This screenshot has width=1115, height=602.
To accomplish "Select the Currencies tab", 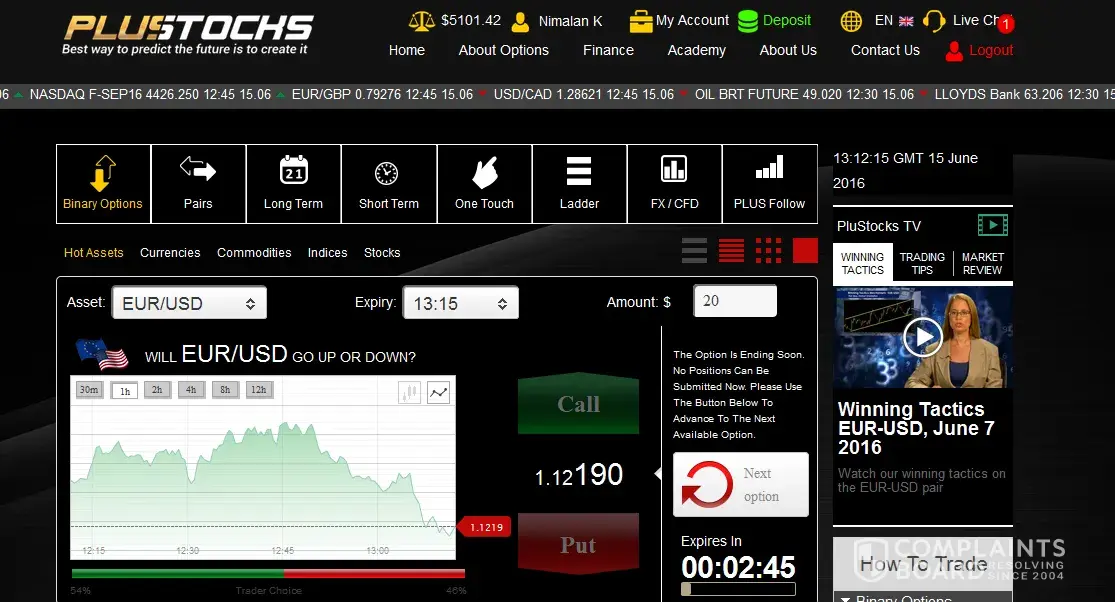I will click(170, 253).
